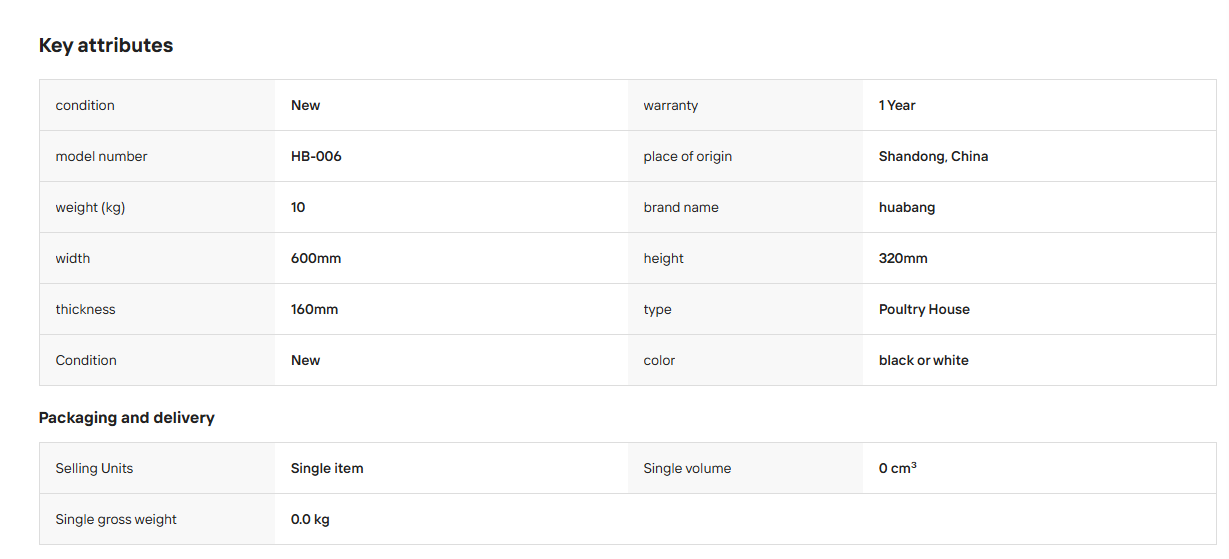
Task: Select the model number value HB-006
Action: coord(316,156)
